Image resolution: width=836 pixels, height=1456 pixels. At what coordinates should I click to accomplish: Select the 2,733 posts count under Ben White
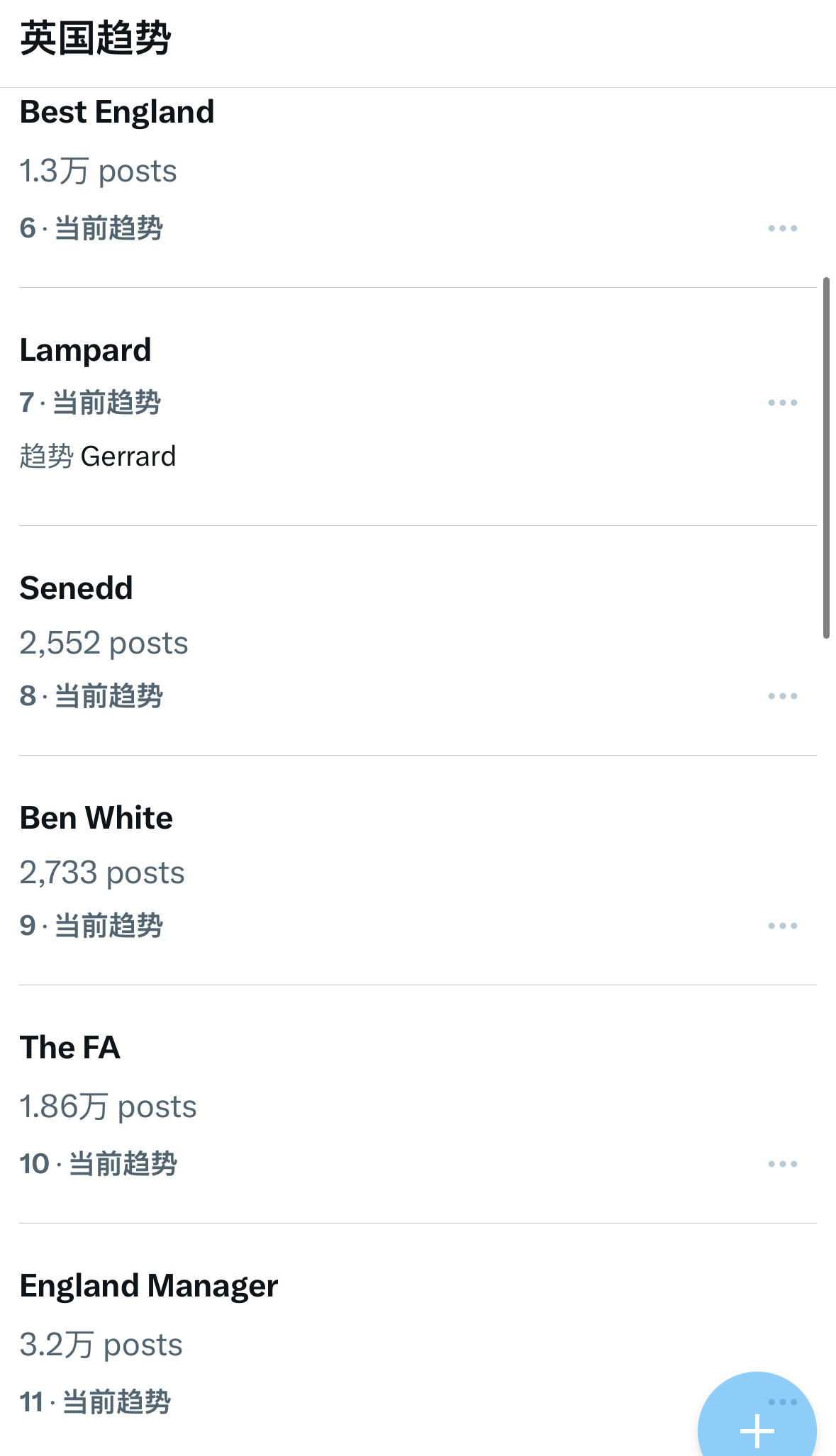tap(102, 873)
